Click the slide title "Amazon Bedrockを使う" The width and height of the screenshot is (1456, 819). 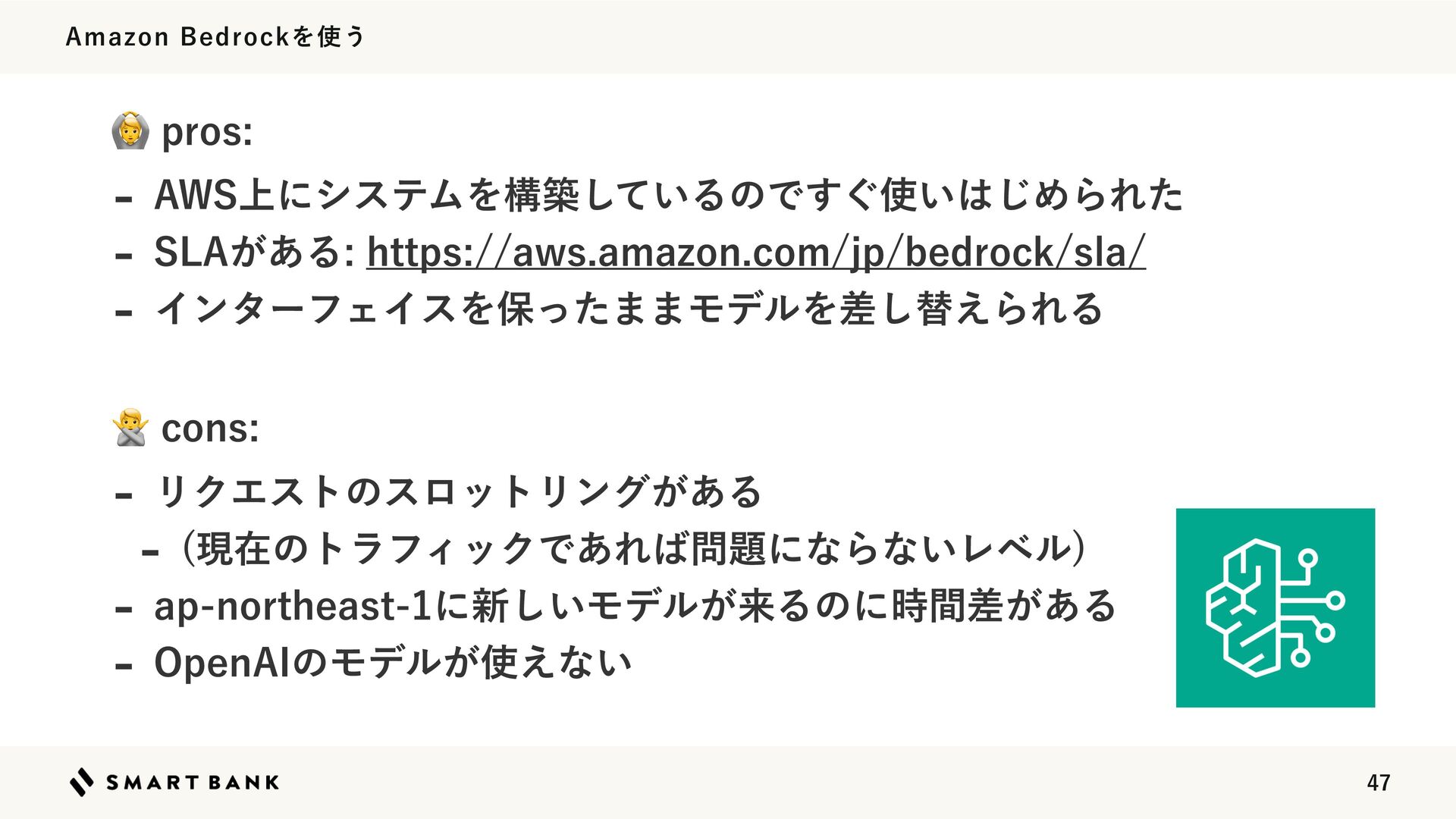[x=215, y=36]
